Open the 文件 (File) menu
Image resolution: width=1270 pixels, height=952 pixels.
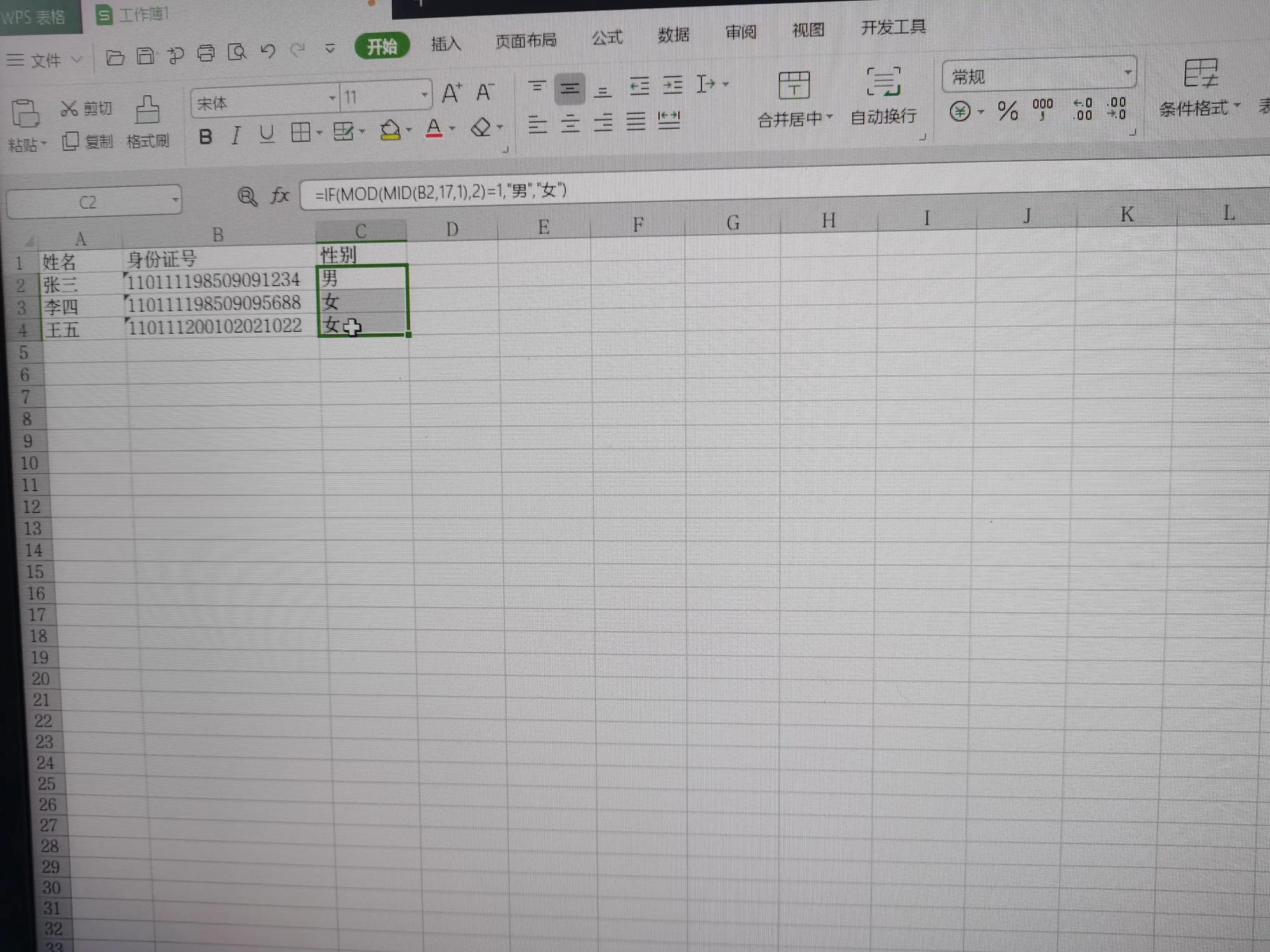point(44,60)
